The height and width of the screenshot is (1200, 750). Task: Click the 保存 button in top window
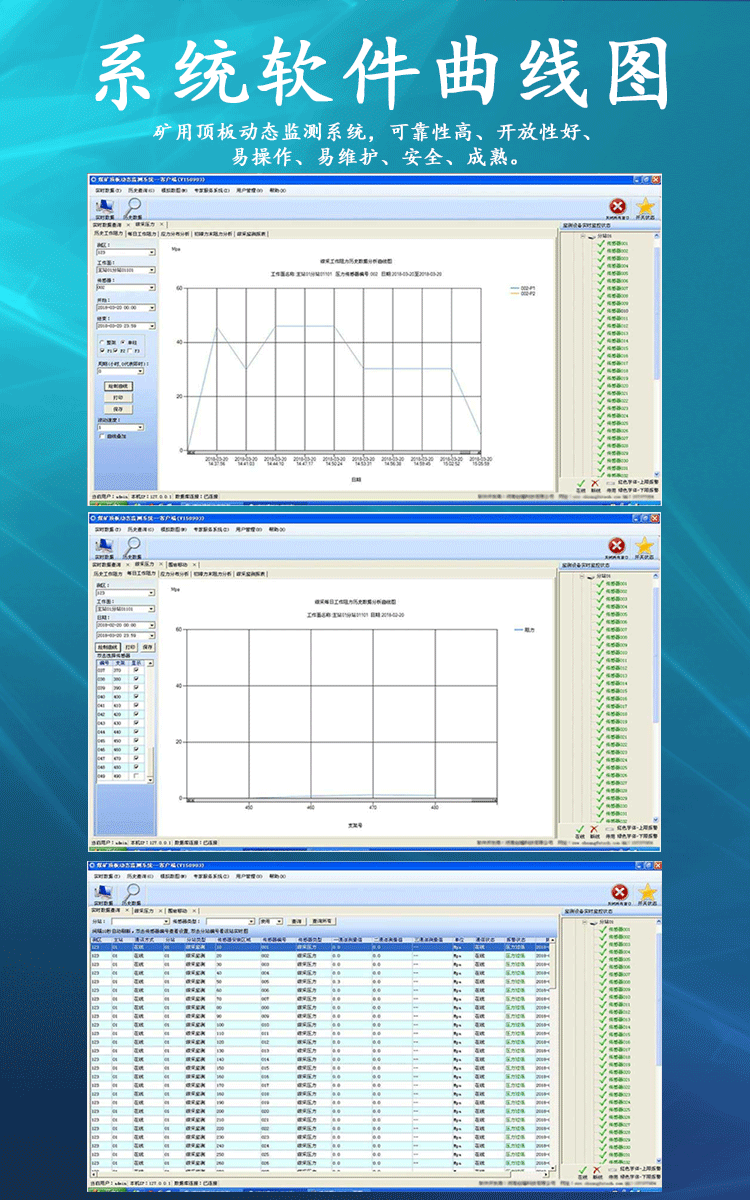[118, 409]
